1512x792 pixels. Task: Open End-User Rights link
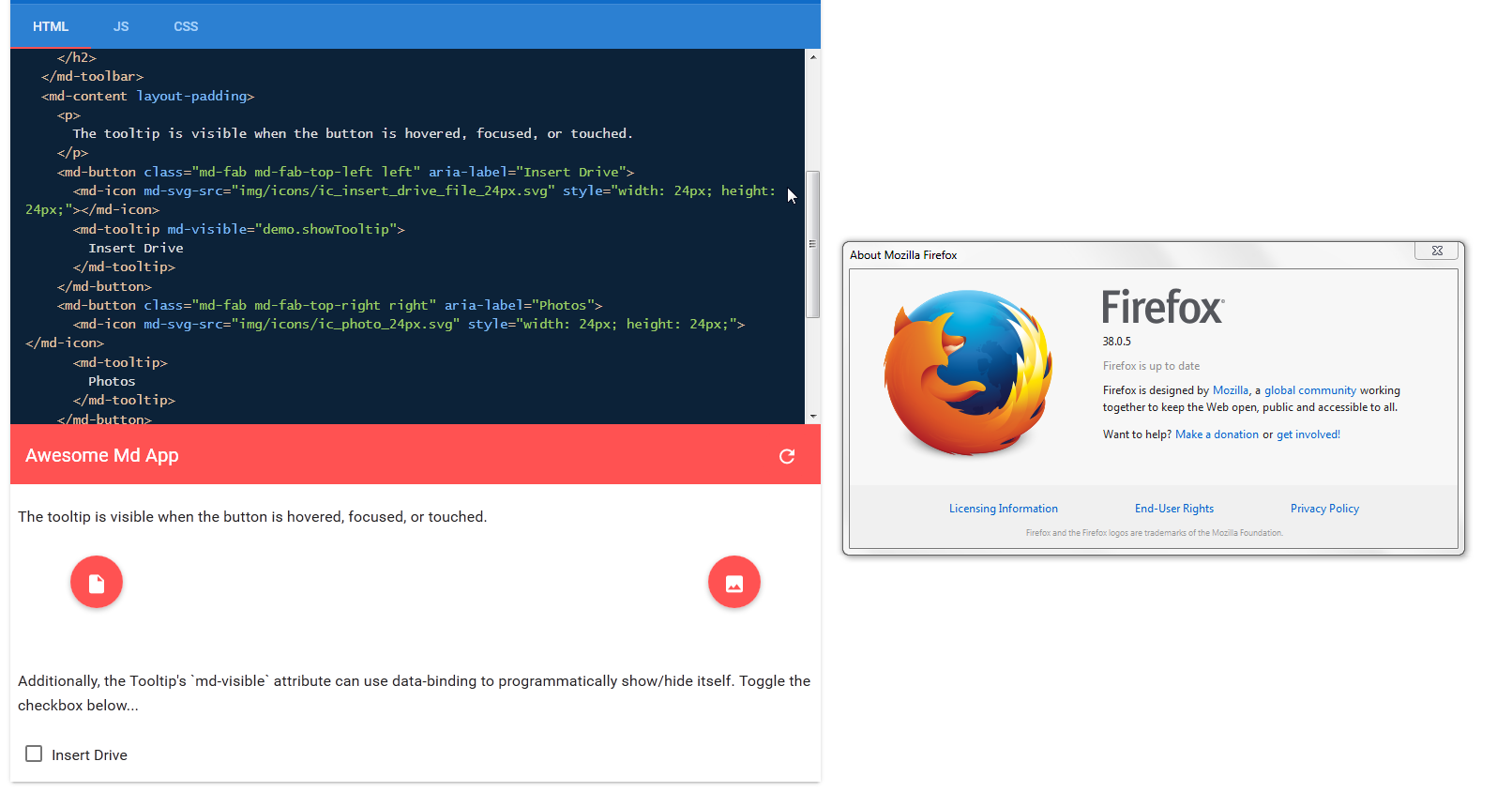click(x=1174, y=509)
